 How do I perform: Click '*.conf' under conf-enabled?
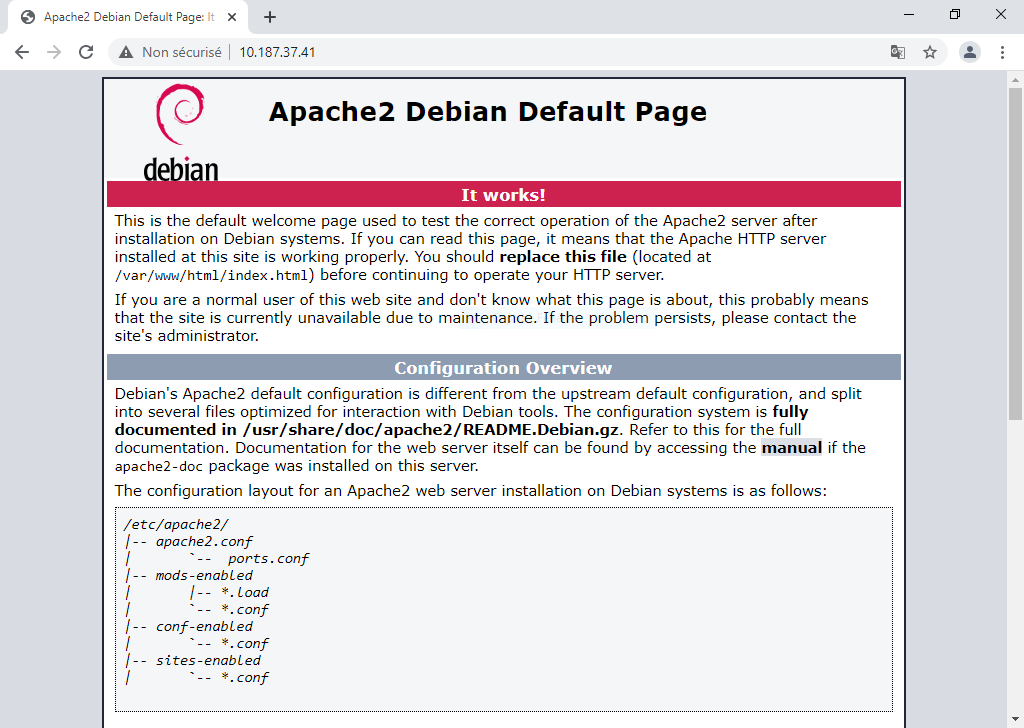click(x=244, y=643)
